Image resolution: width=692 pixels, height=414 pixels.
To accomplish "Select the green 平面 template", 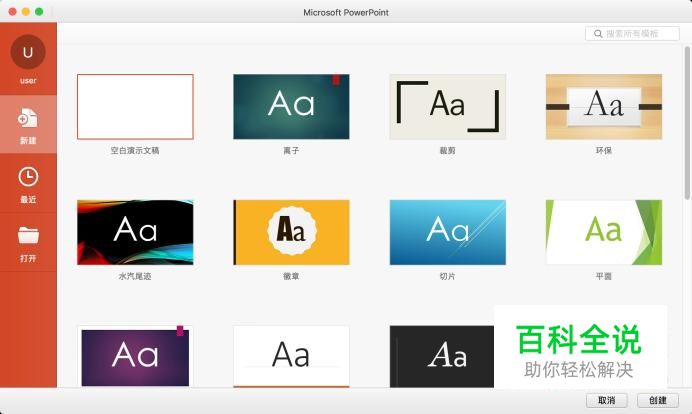I will (x=604, y=233).
